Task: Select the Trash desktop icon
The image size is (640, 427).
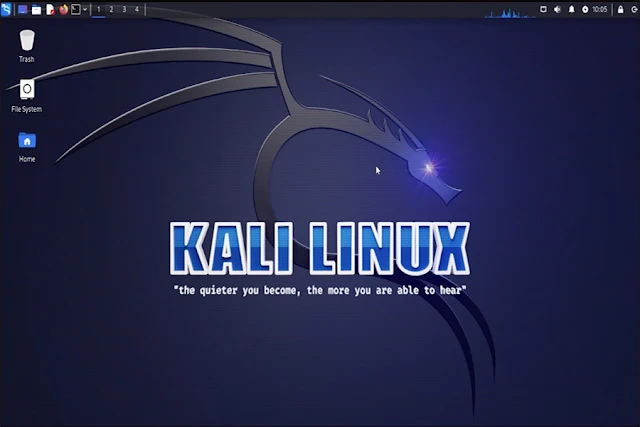Action: coord(27,46)
